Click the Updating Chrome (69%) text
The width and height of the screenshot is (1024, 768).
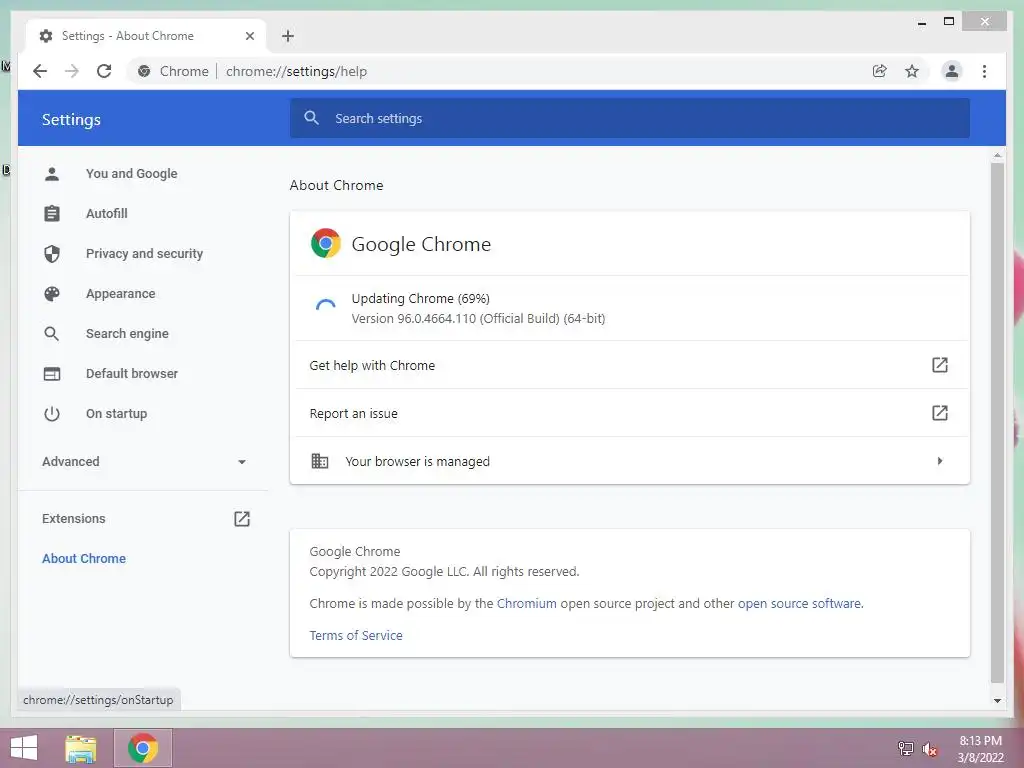421,298
